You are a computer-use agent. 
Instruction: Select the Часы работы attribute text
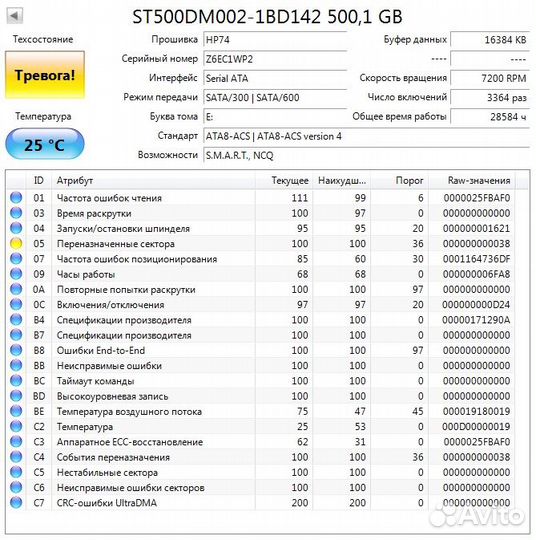(x=86, y=274)
